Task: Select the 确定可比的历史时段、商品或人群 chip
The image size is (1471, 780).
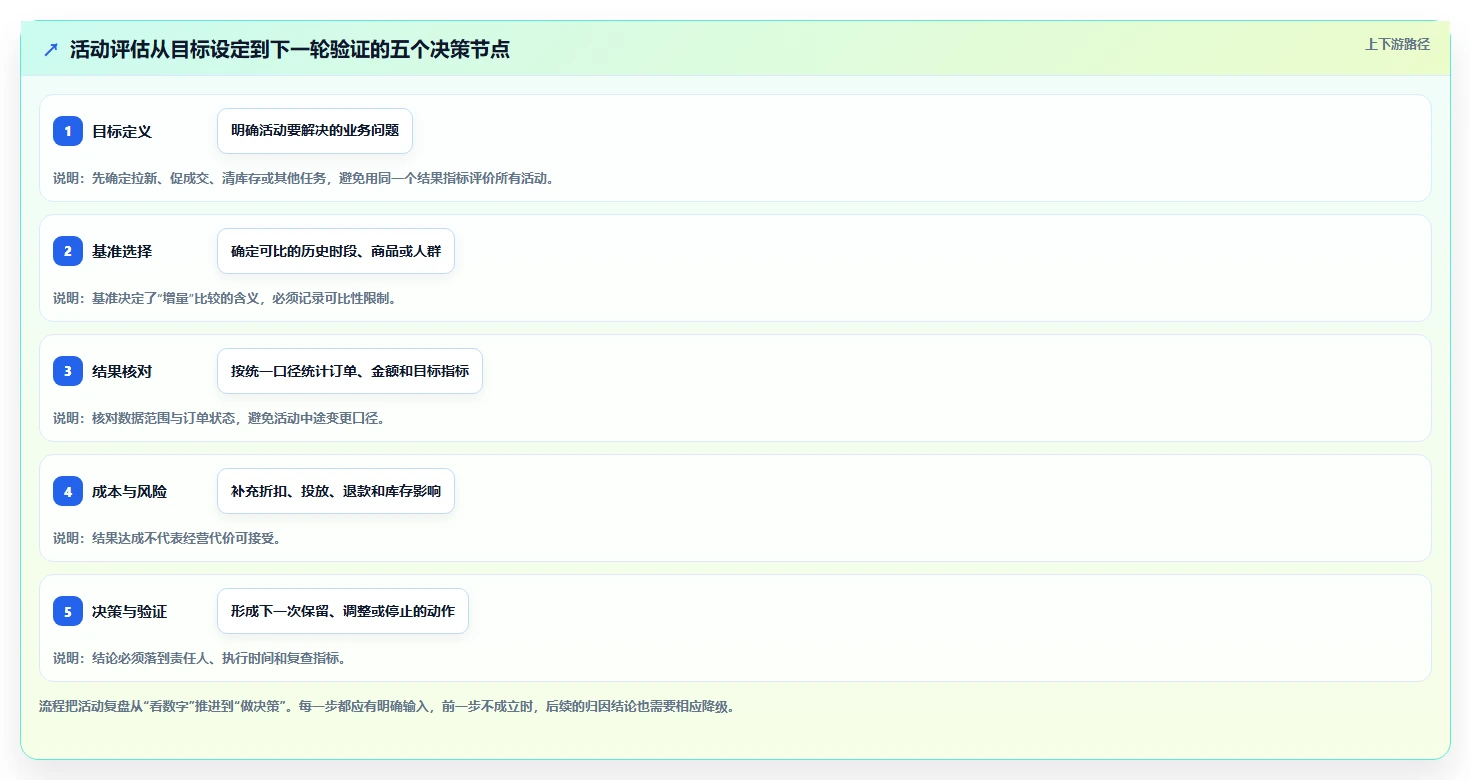Action: point(336,251)
